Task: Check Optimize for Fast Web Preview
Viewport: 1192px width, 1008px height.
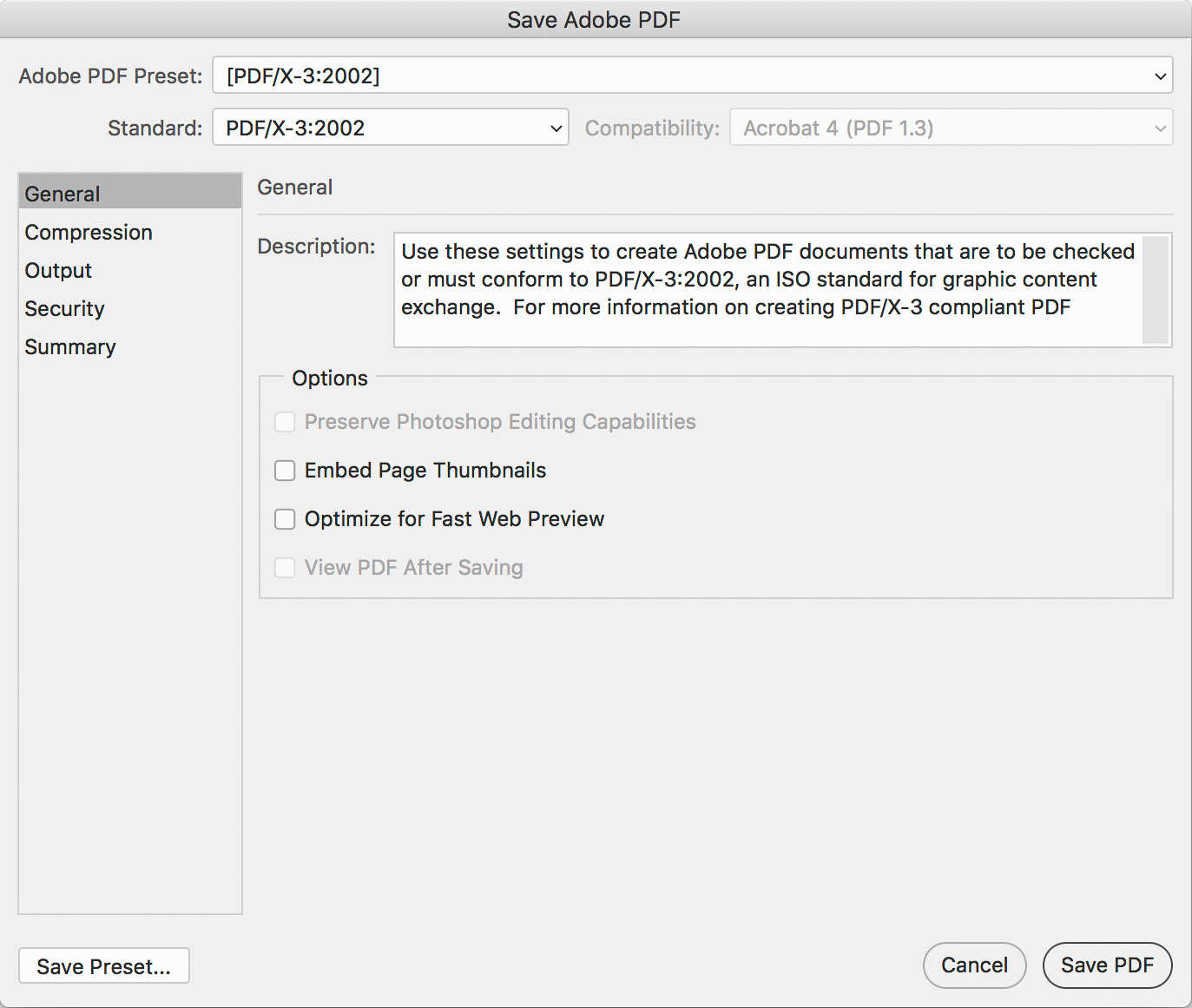Action: [285, 519]
